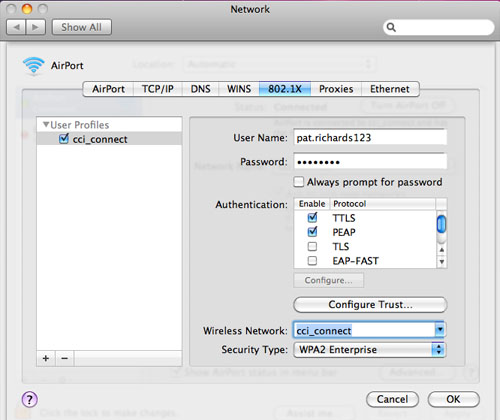The width and height of the screenshot is (500, 420).
Task: Uncheck the cci_connect profile checkbox
Action: click(64, 139)
